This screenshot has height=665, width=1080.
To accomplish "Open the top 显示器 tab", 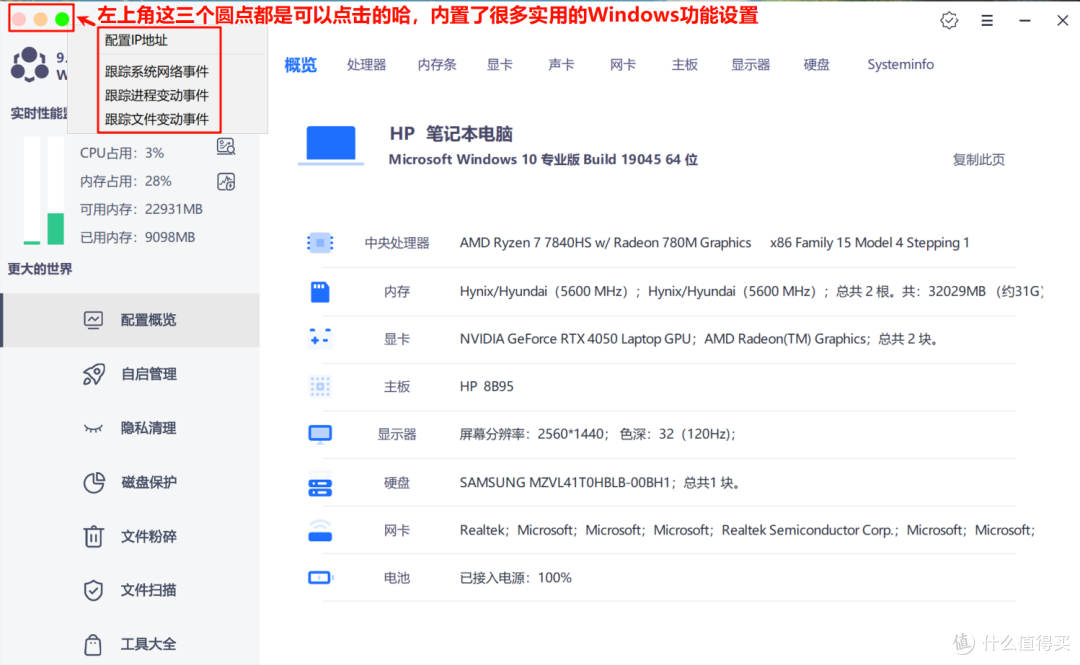I will pyautogui.click(x=750, y=65).
